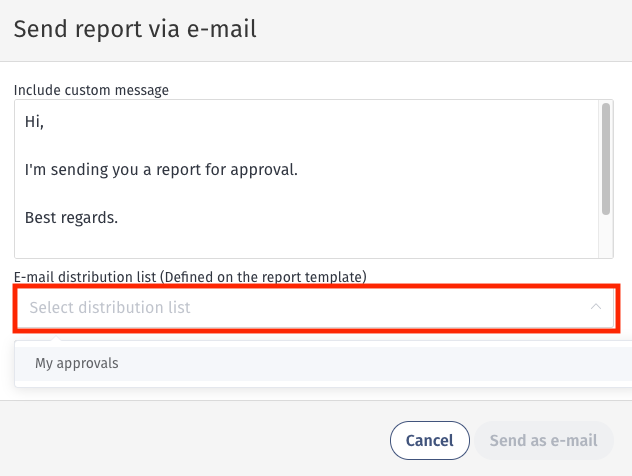Click the word sending in message body
Viewport: 632px width, 476px height.
[79, 170]
